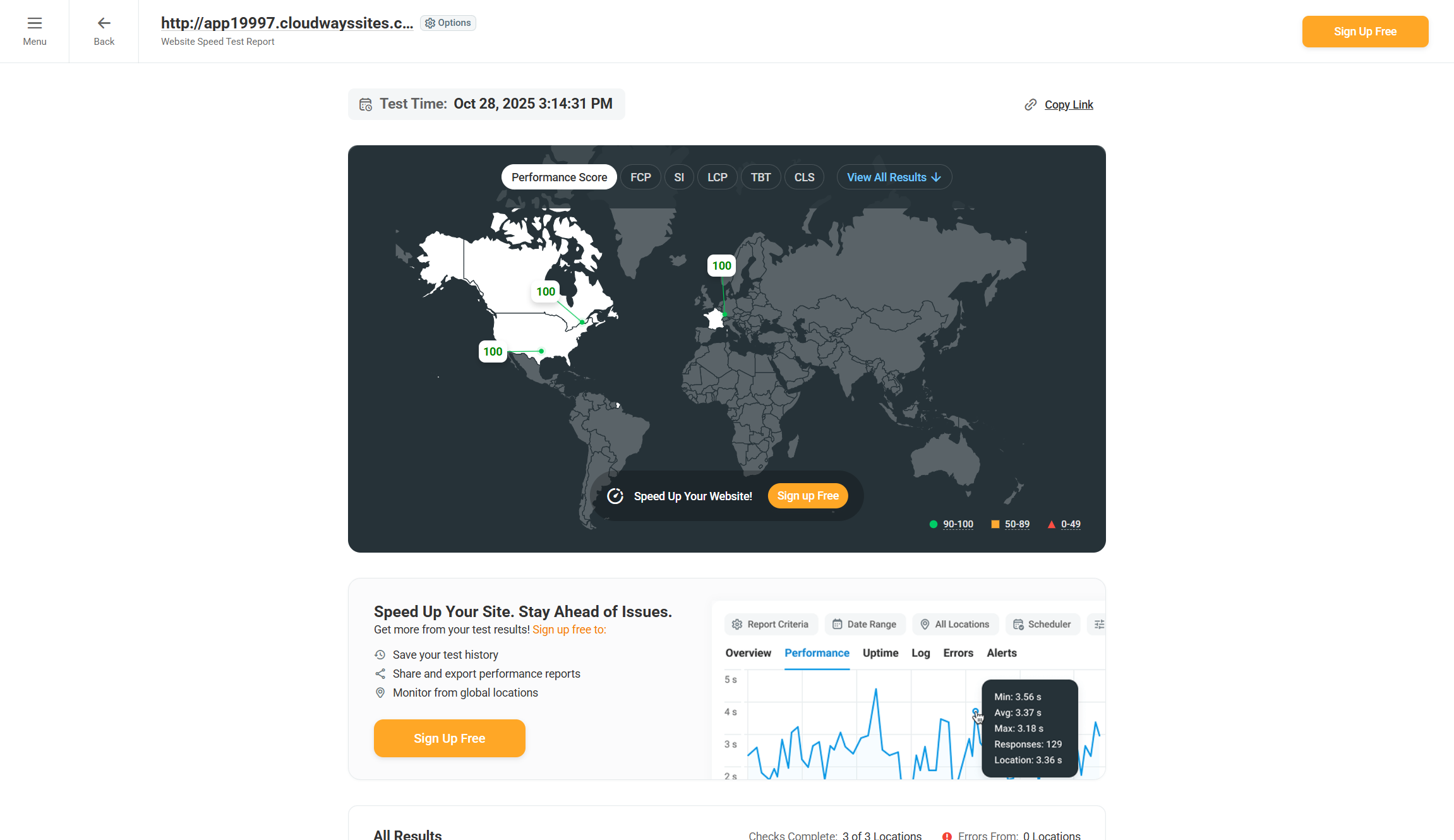
Task: Click the Scheduler icon in the preview panel
Action: click(x=1018, y=624)
